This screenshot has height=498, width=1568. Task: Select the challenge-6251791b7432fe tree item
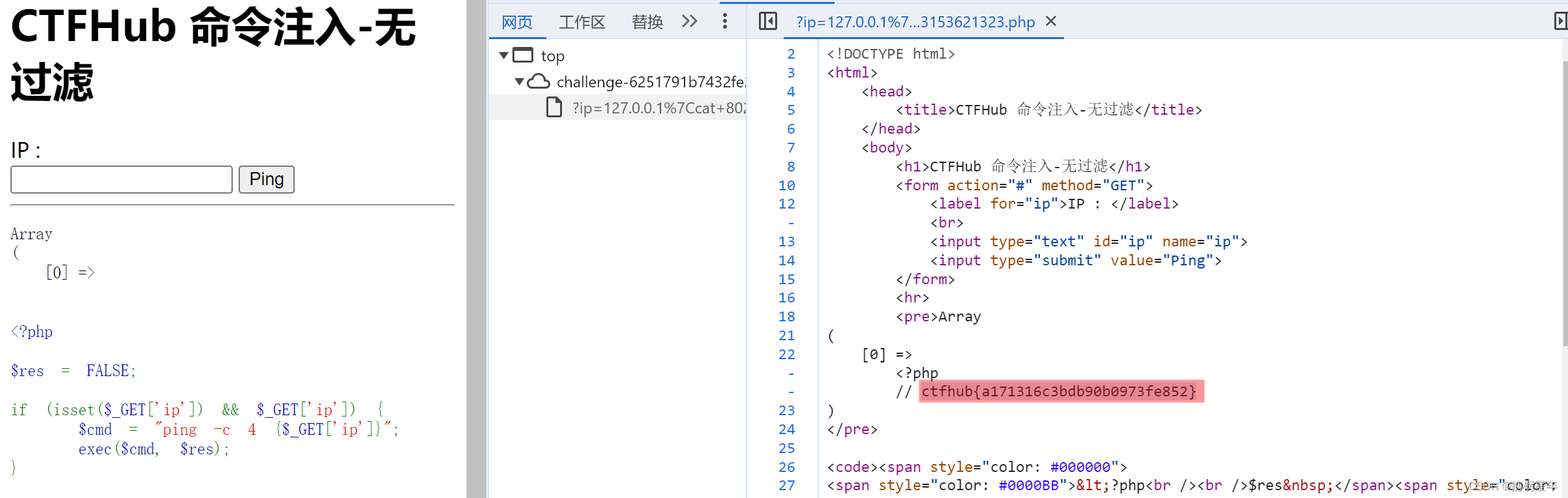click(x=651, y=82)
